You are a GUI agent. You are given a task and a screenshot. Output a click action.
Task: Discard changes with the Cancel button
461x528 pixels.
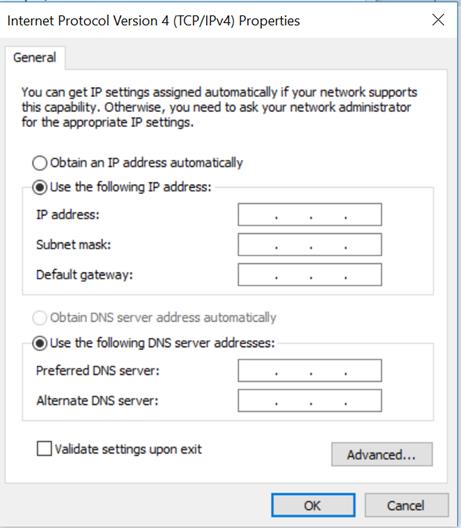(406, 505)
